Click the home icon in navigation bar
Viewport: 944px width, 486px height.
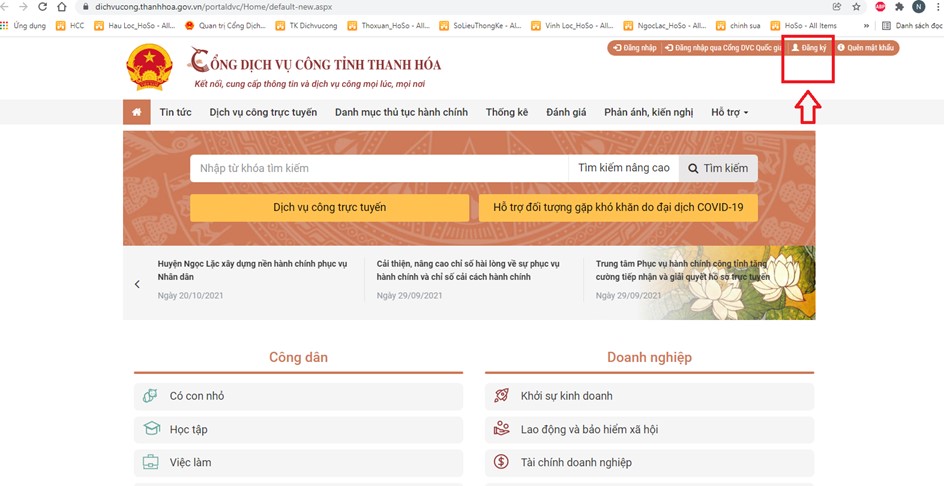(x=136, y=112)
